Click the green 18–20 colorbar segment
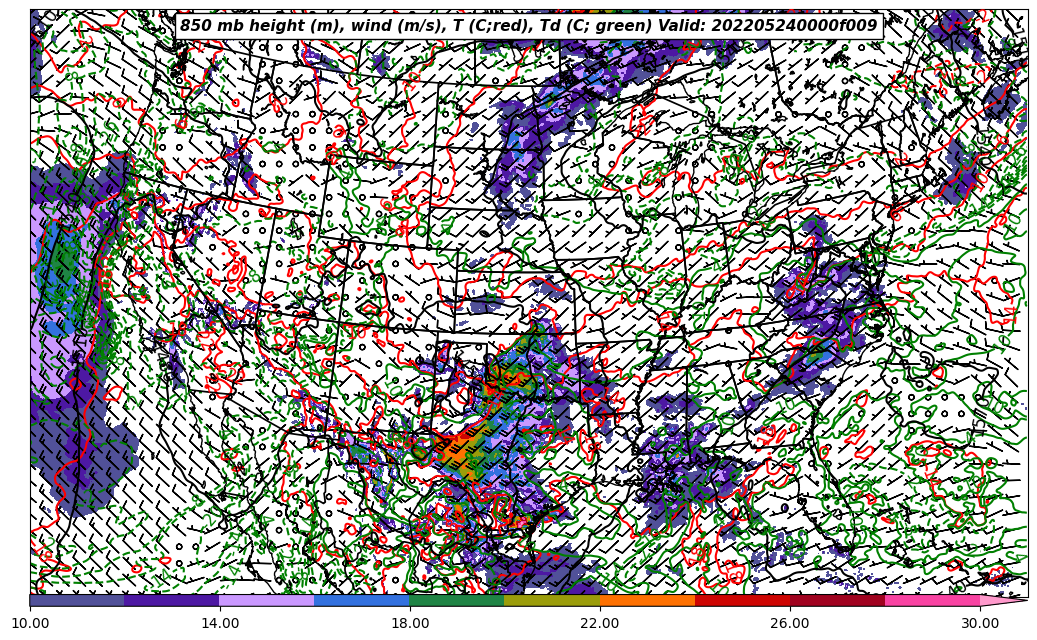Viewport: 1037px width, 640px height. click(457, 600)
